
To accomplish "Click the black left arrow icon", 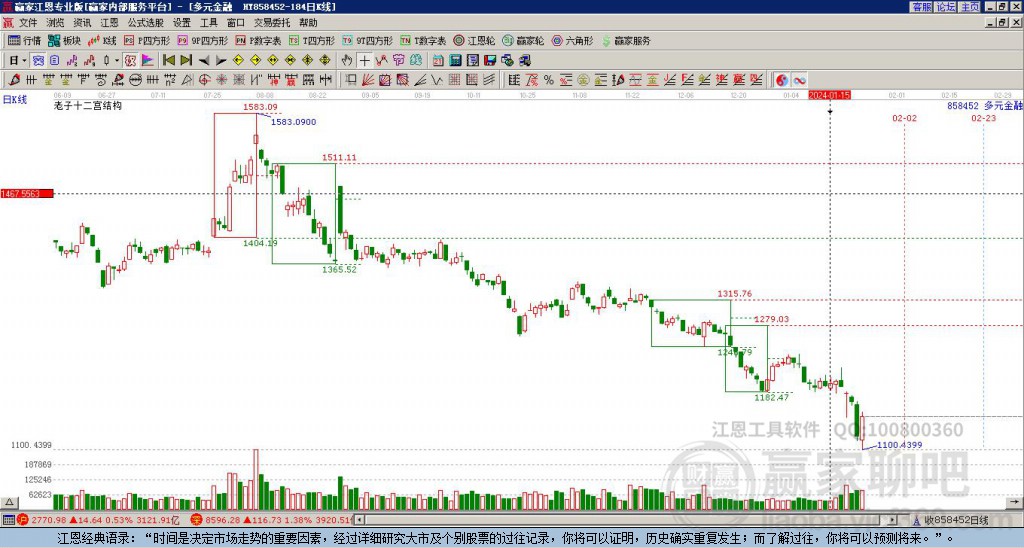I will (x=204, y=61).
